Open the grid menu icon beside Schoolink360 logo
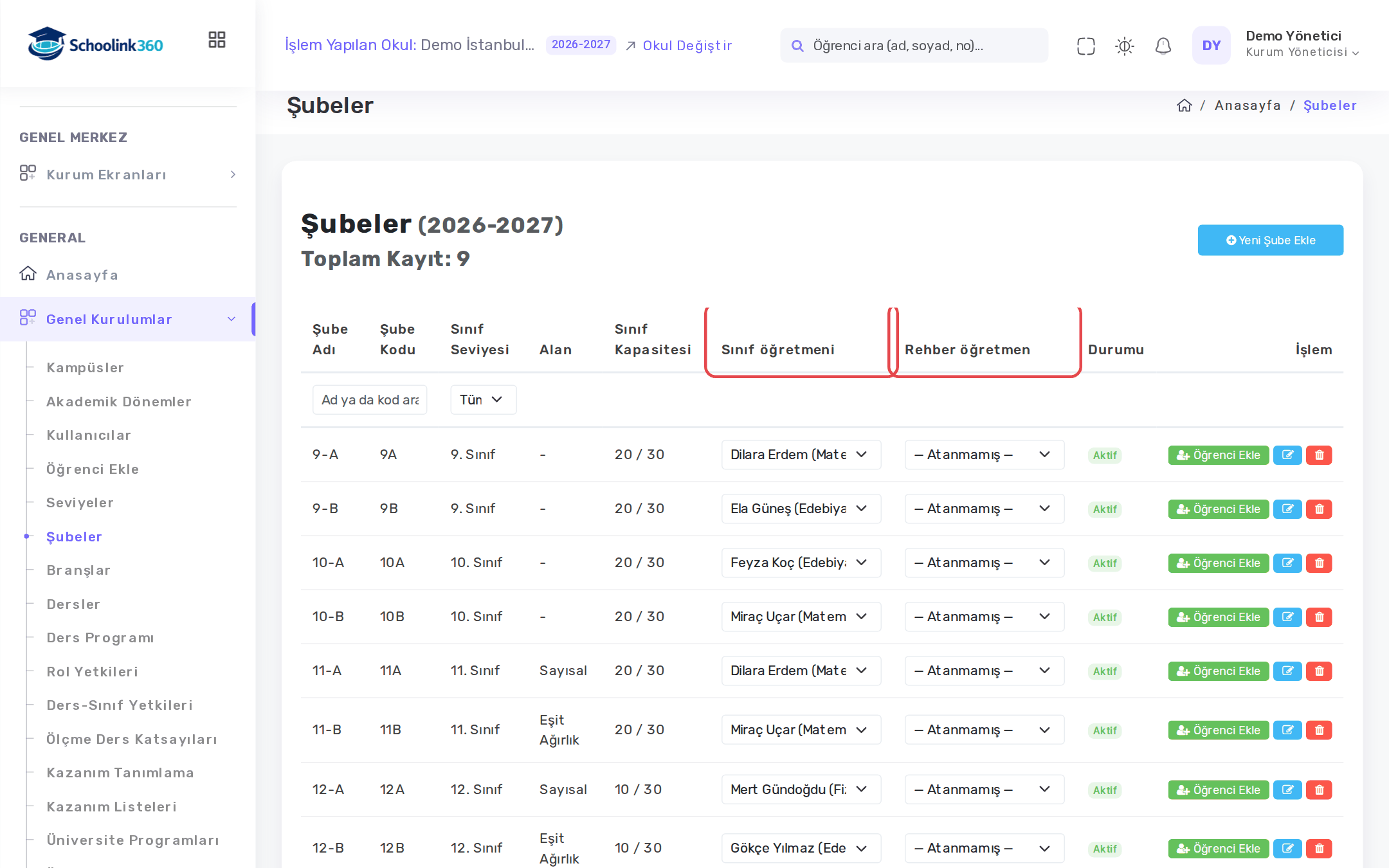 217,40
